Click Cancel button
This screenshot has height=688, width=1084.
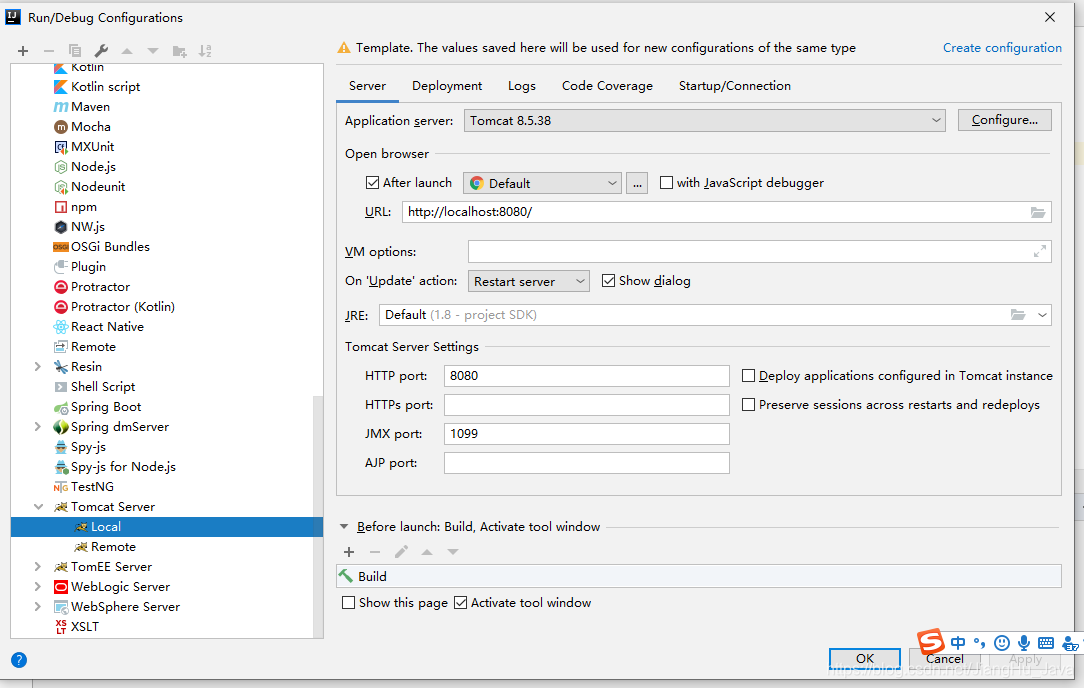944,659
